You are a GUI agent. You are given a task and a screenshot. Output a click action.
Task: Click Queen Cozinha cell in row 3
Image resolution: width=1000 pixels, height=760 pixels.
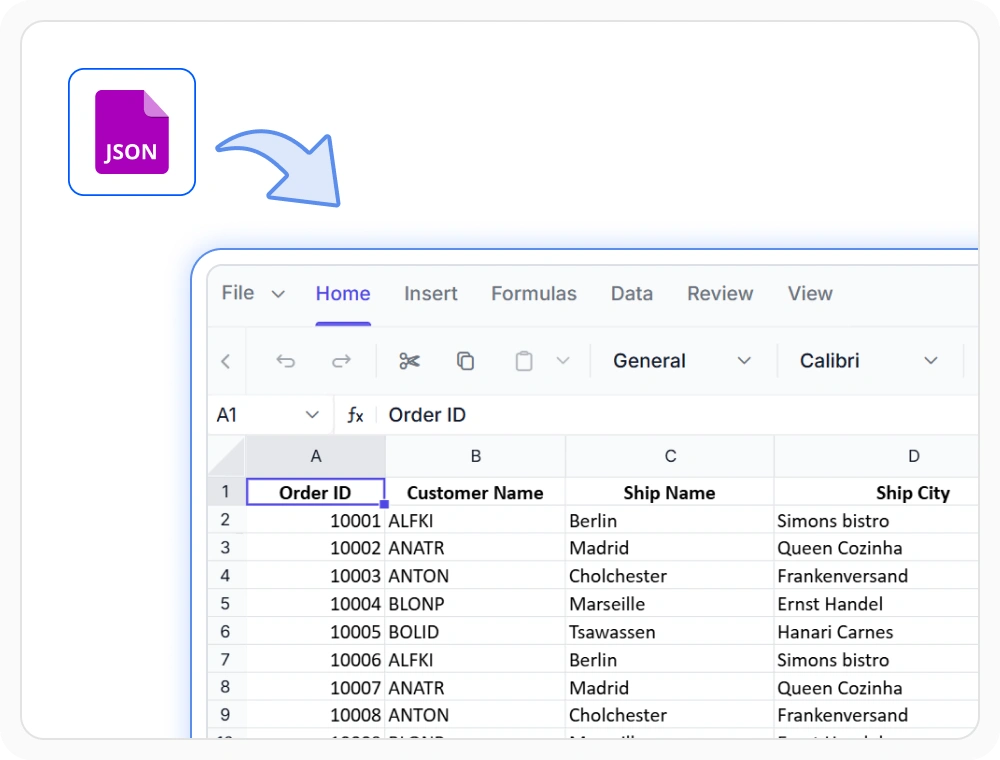(876, 548)
